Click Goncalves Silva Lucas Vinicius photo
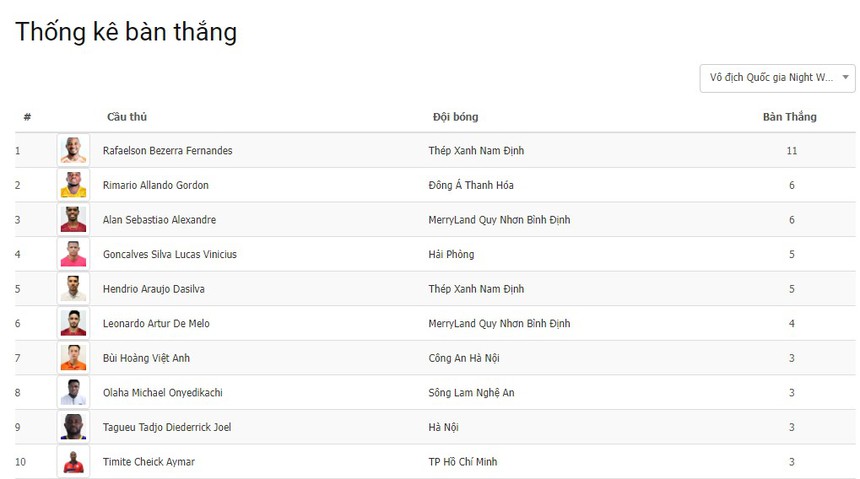 tap(73, 254)
